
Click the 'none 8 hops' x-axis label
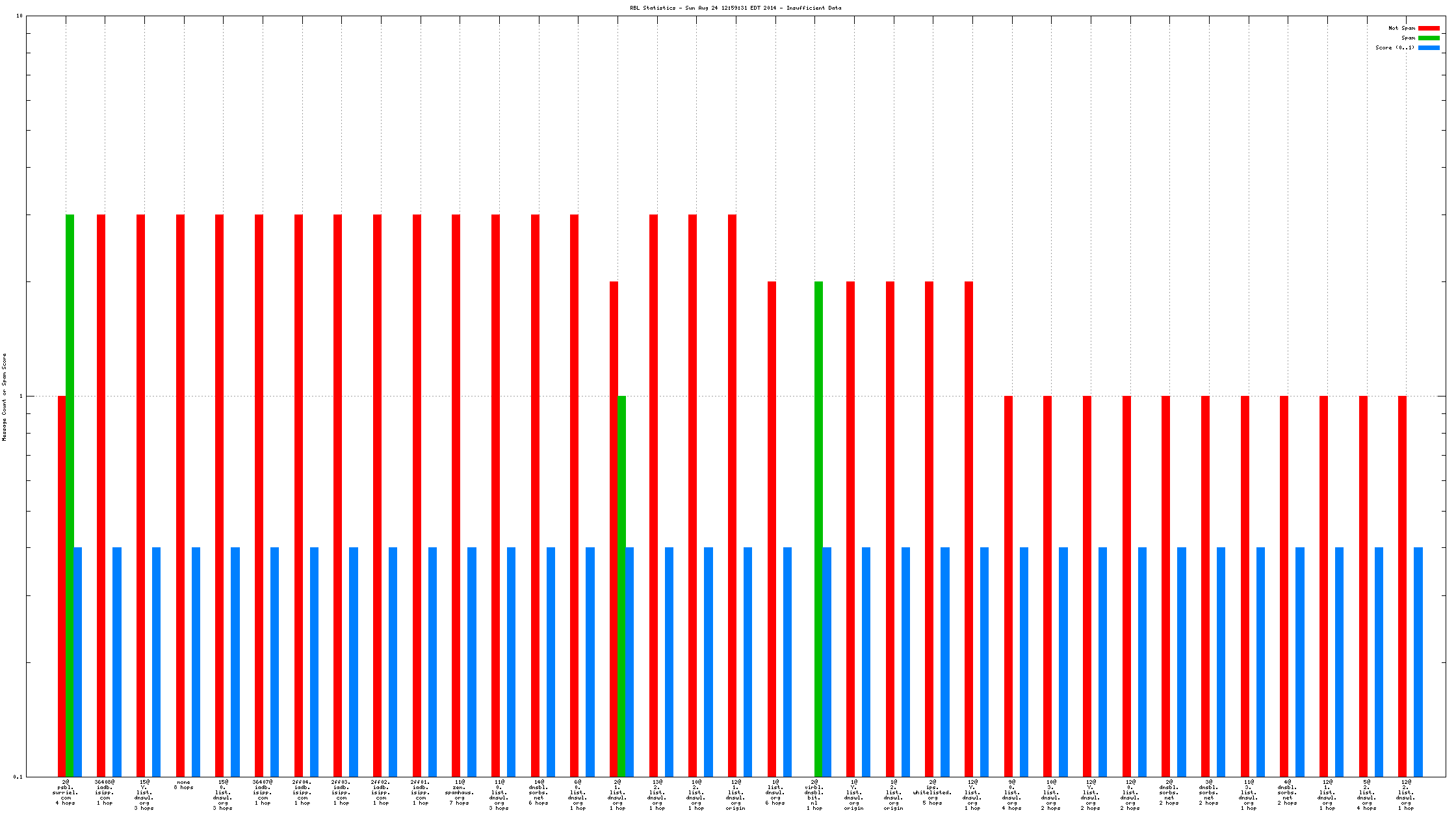tap(183, 785)
